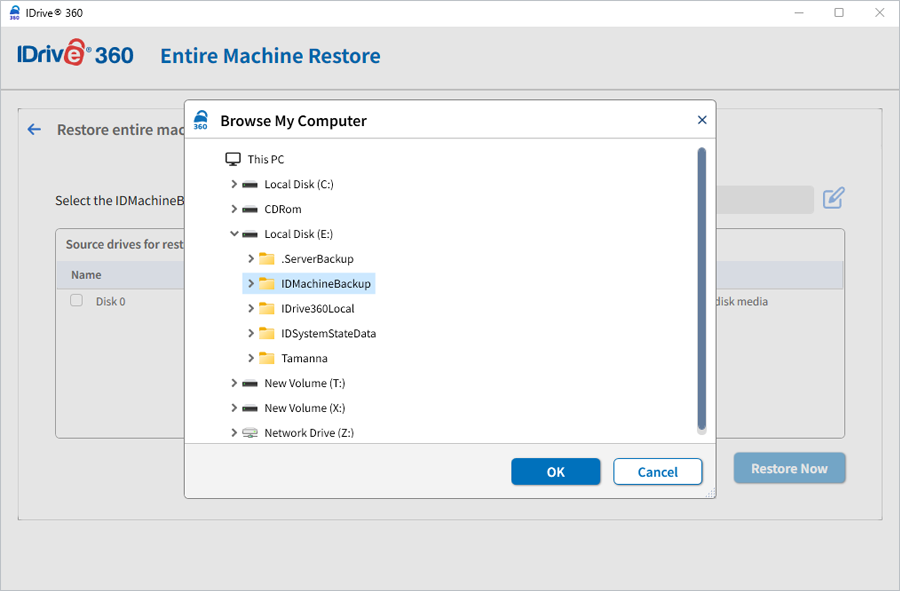This screenshot has height=591, width=900.
Task: Expand the IDMachineBackup folder
Action: point(251,283)
